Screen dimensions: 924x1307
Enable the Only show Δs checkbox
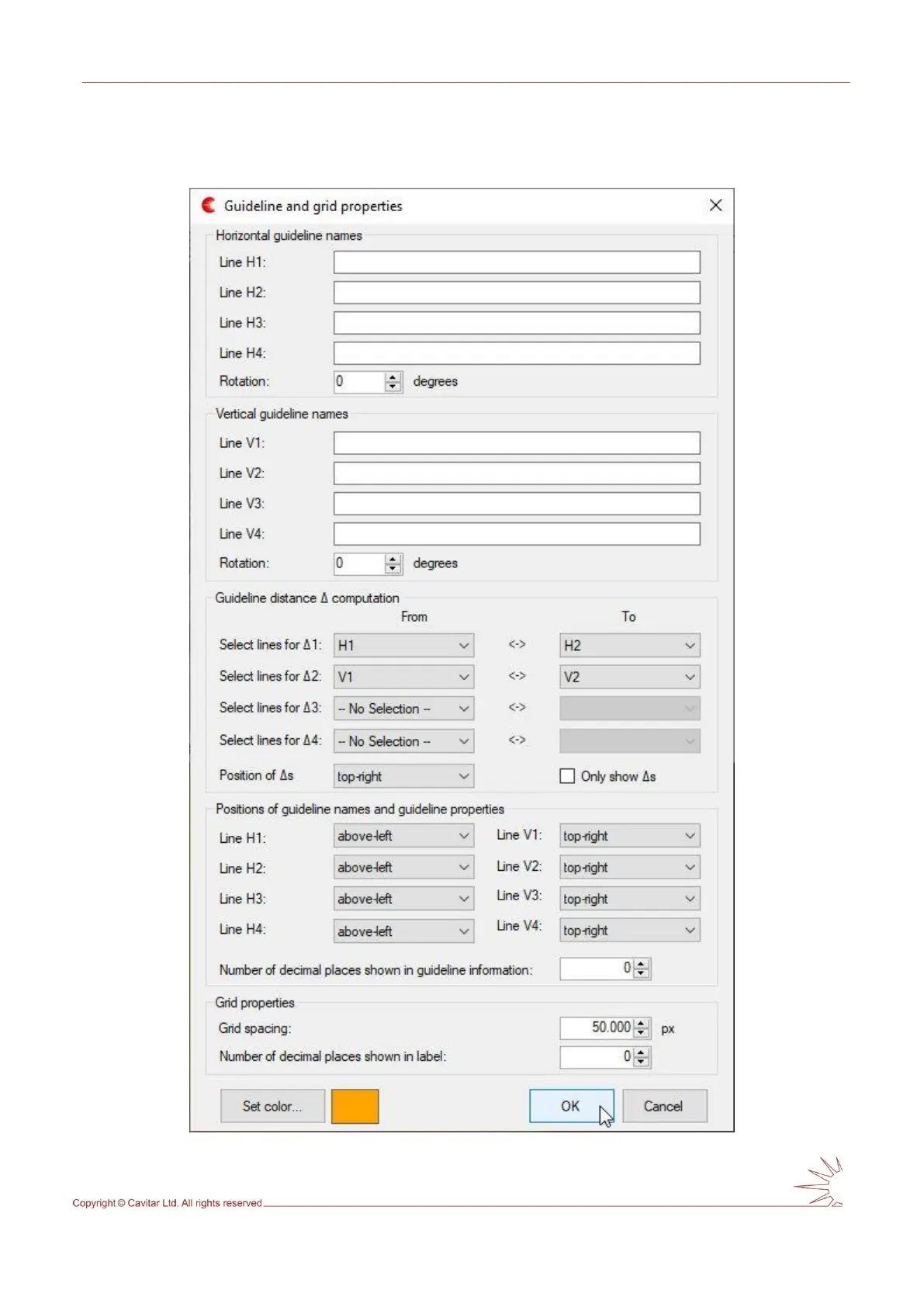tap(567, 776)
